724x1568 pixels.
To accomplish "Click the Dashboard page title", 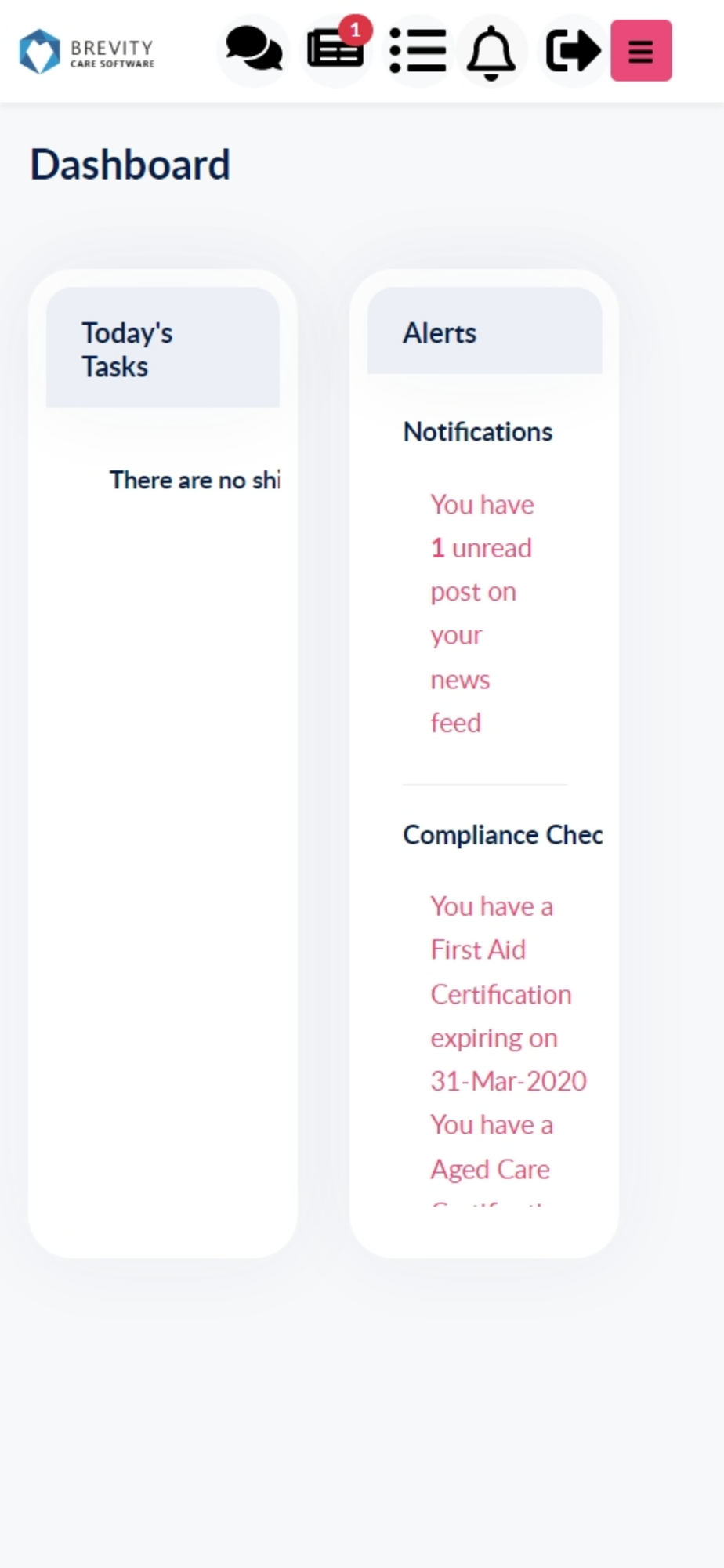I will point(130,165).
